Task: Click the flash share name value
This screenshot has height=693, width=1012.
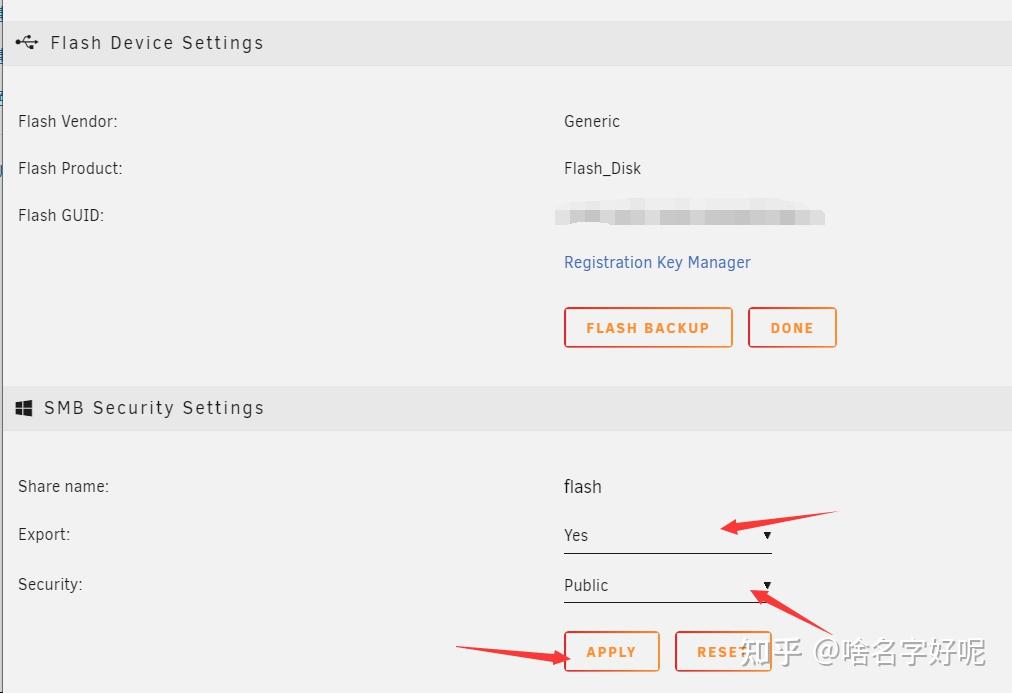Action: click(x=582, y=487)
